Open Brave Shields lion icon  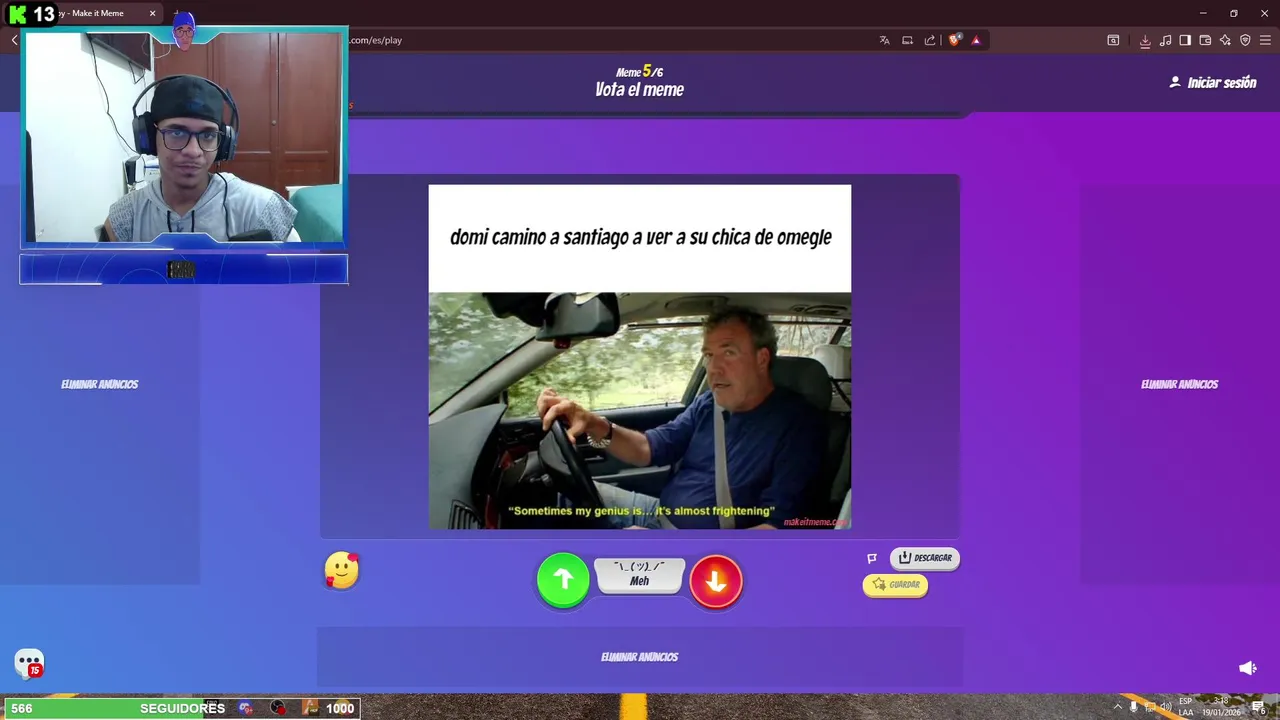955,40
